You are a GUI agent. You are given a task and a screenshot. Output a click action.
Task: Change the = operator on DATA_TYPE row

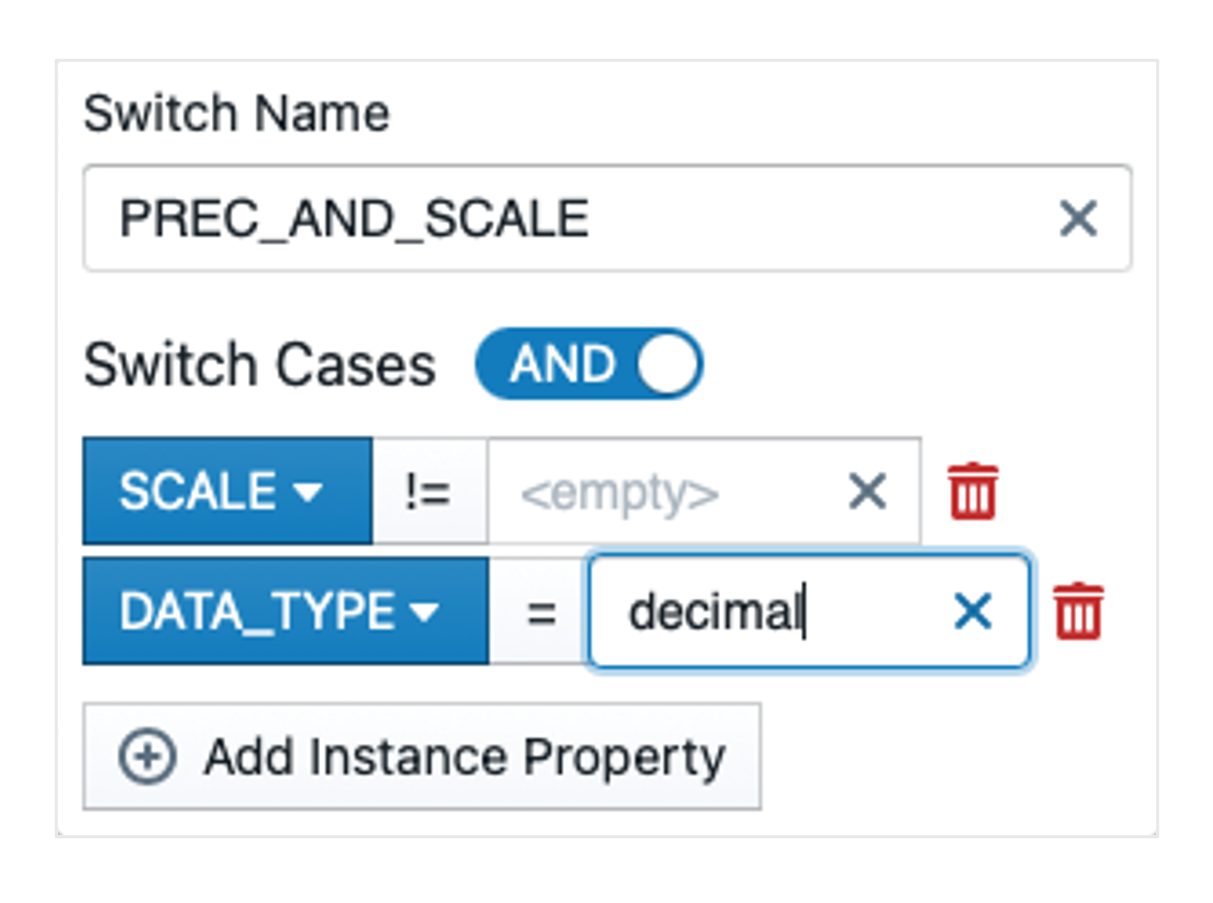540,611
